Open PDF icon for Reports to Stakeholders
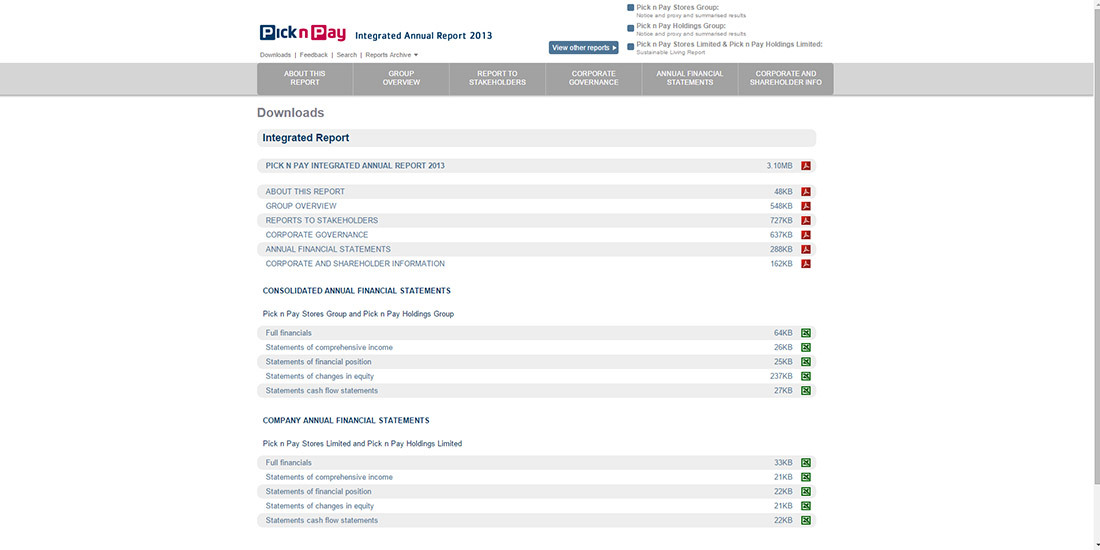The height and width of the screenshot is (550, 1100). pos(806,220)
